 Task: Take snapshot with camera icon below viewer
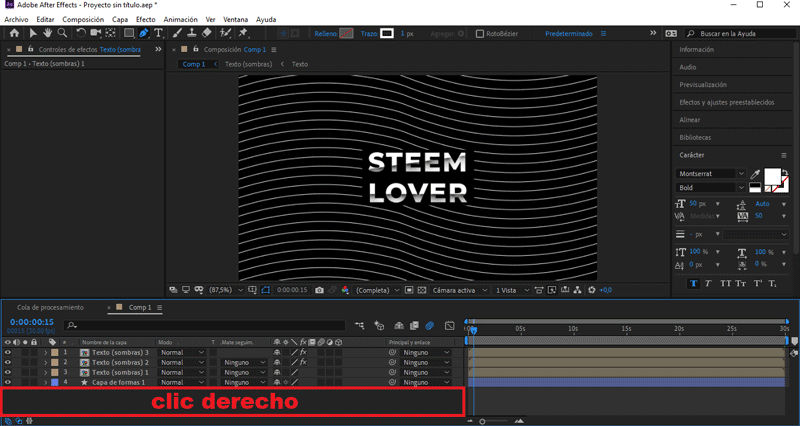[319, 290]
